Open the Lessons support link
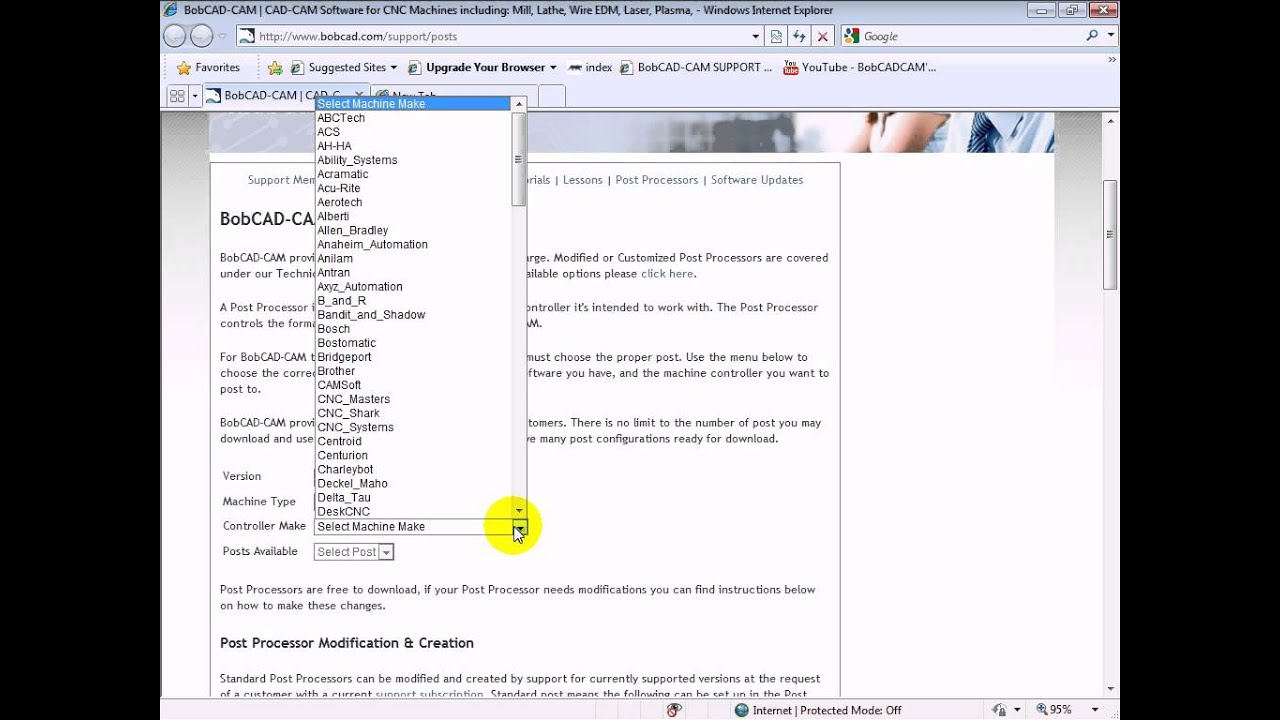Viewport: 1280px width, 720px height. click(x=583, y=180)
